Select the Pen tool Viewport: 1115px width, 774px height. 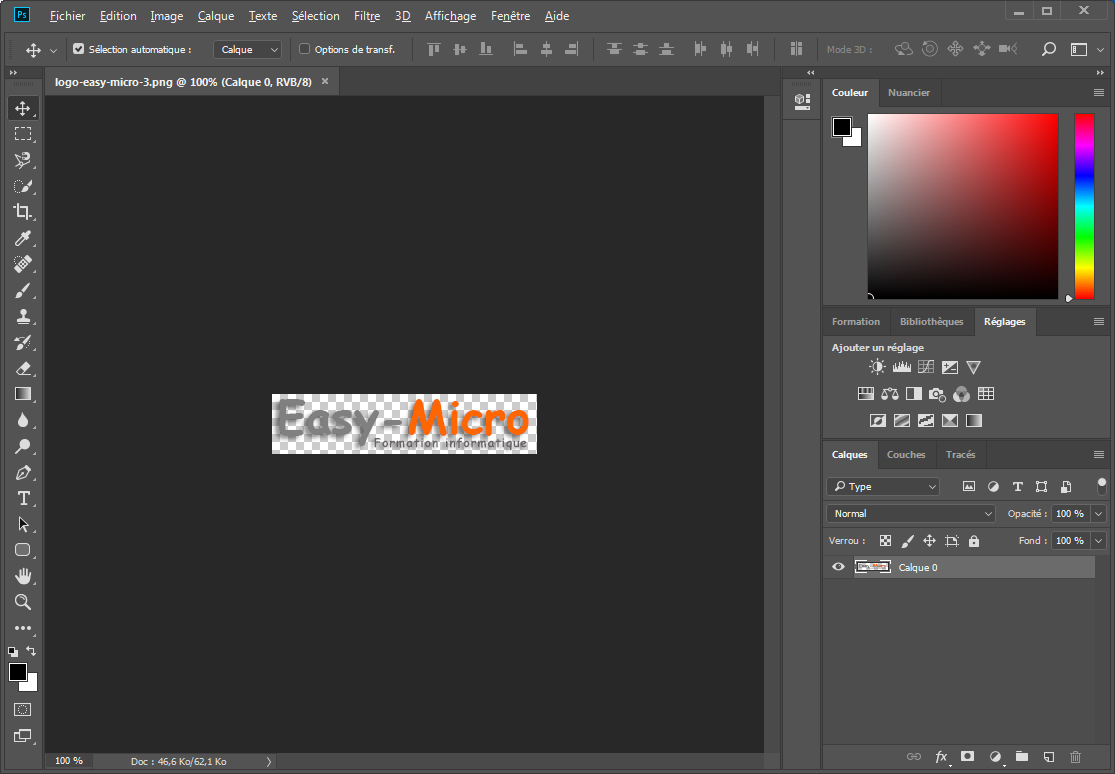coord(23,472)
